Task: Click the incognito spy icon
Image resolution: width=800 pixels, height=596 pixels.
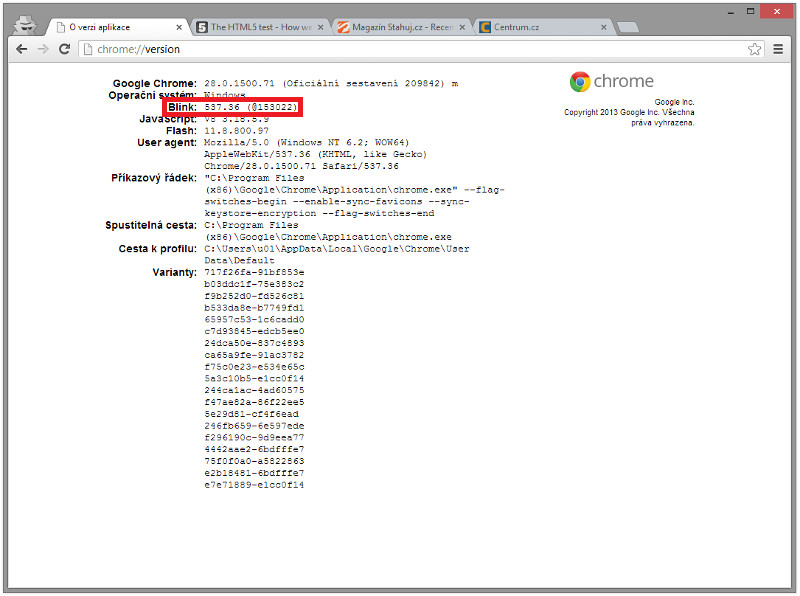Action: 24,24
